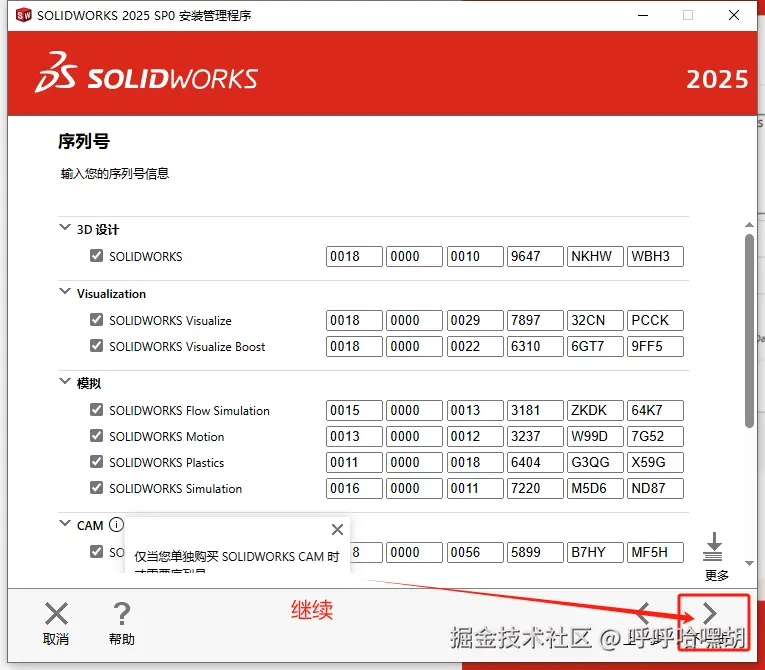The height and width of the screenshot is (670, 765).
Task: Click SOLIDWORKS serial field containing WBH3
Action: [x=655, y=256]
